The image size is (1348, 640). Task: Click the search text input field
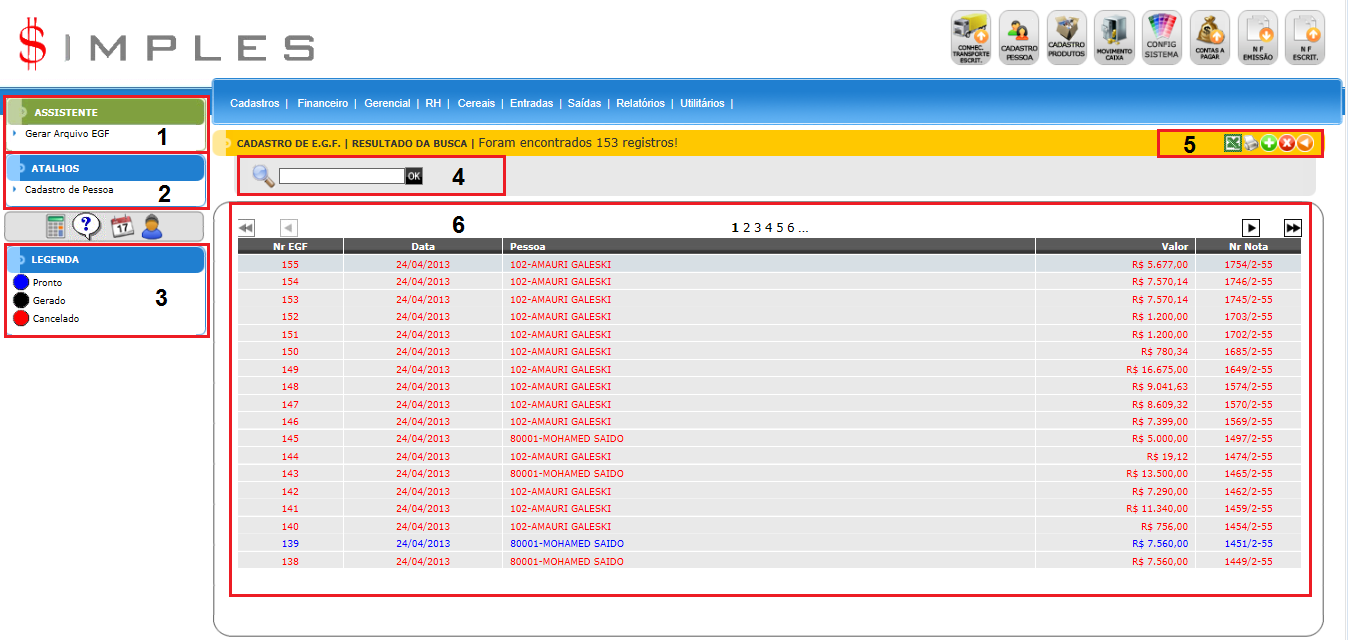[x=341, y=176]
